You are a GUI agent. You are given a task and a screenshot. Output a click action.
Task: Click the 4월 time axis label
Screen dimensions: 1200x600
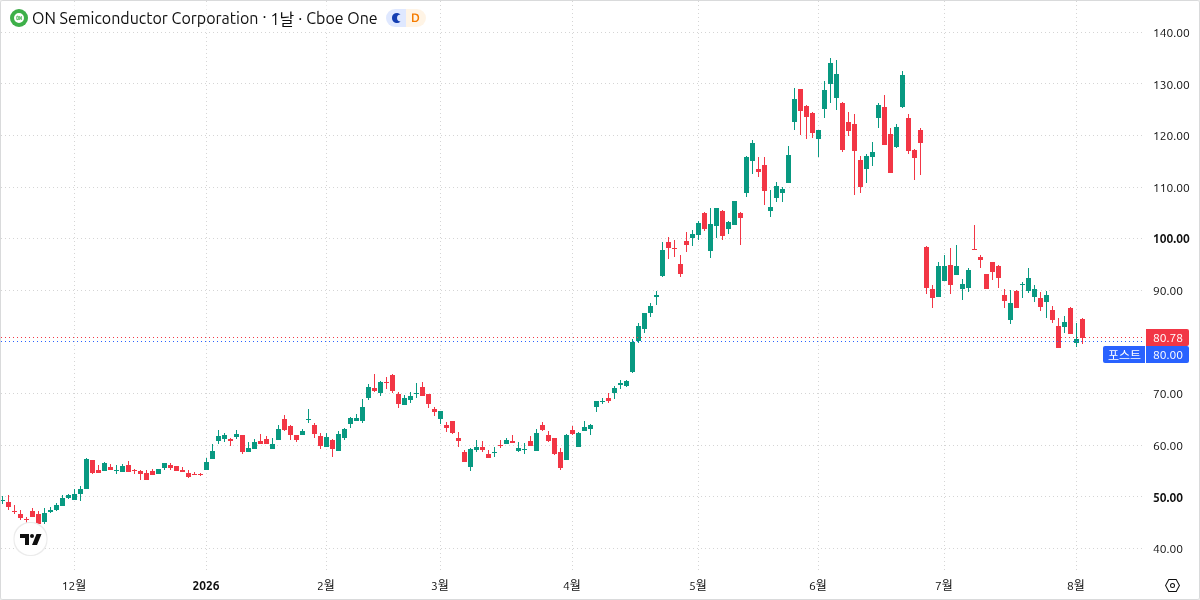(572, 585)
